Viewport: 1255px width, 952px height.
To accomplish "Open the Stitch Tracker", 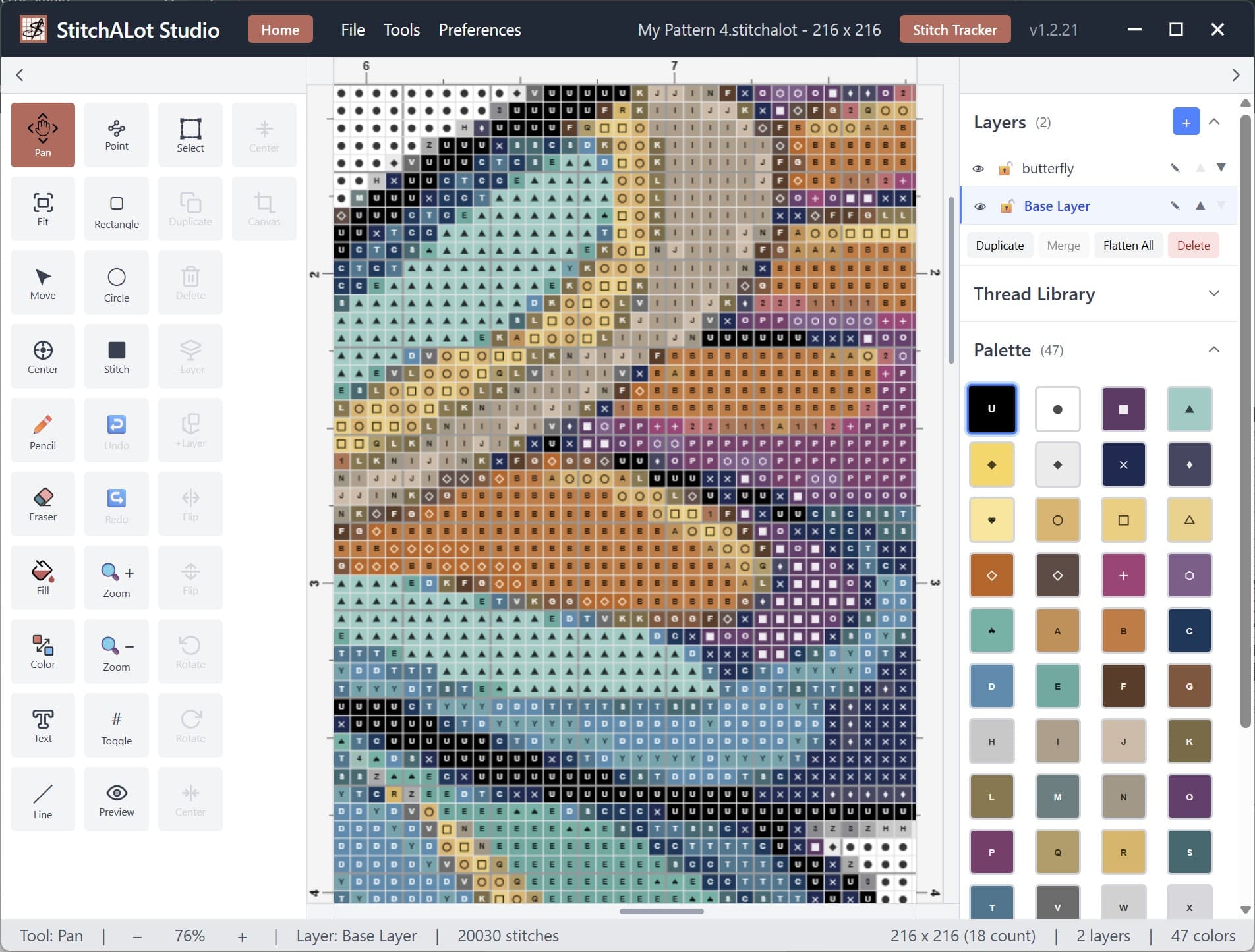I will click(x=955, y=30).
